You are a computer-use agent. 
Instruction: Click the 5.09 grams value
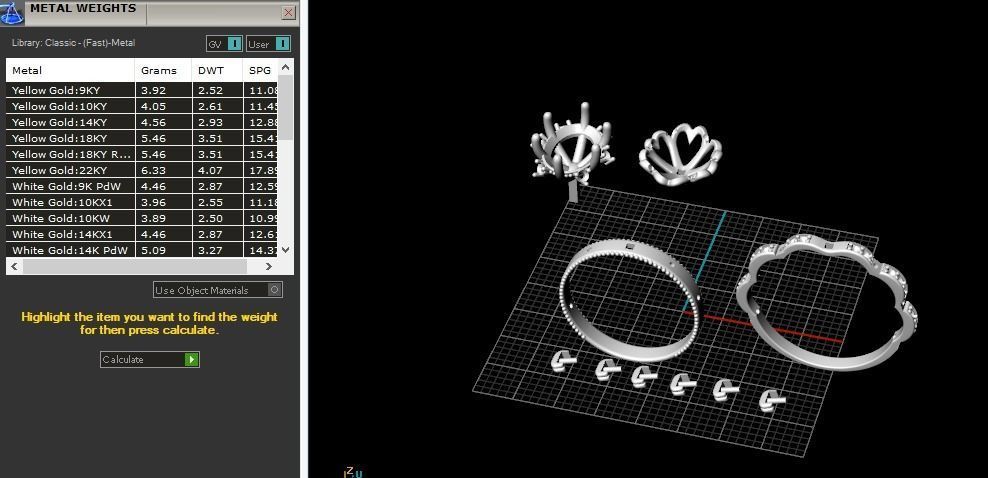pyautogui.click(x=153, y=251)
